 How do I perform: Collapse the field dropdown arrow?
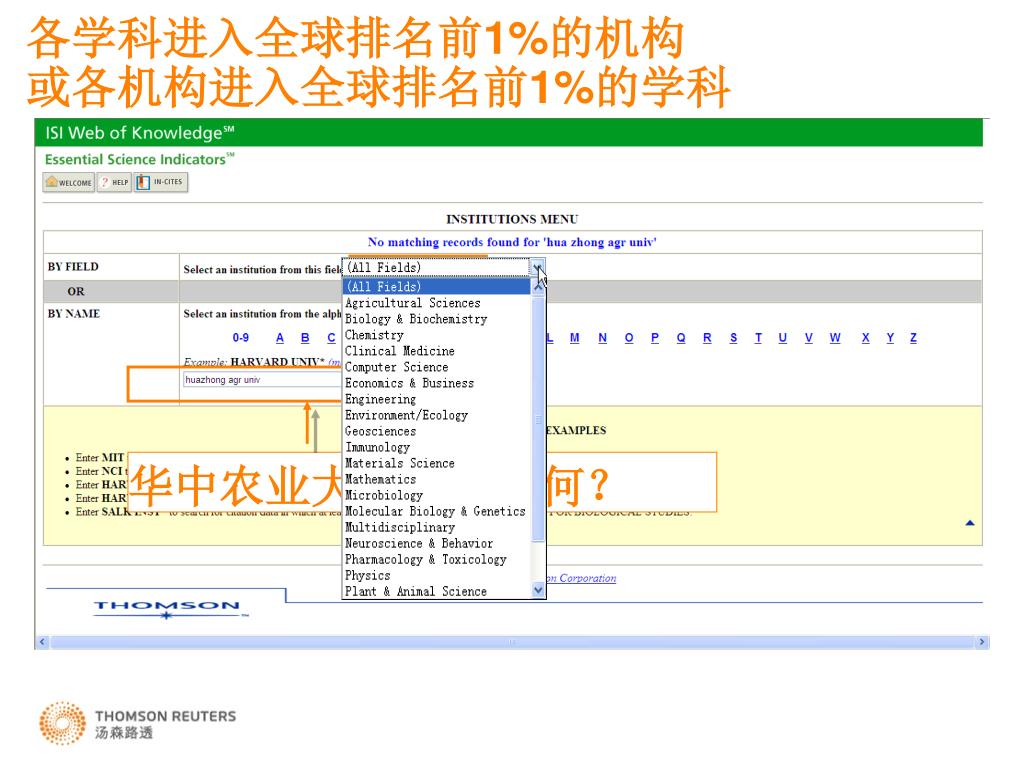(537, 268)
